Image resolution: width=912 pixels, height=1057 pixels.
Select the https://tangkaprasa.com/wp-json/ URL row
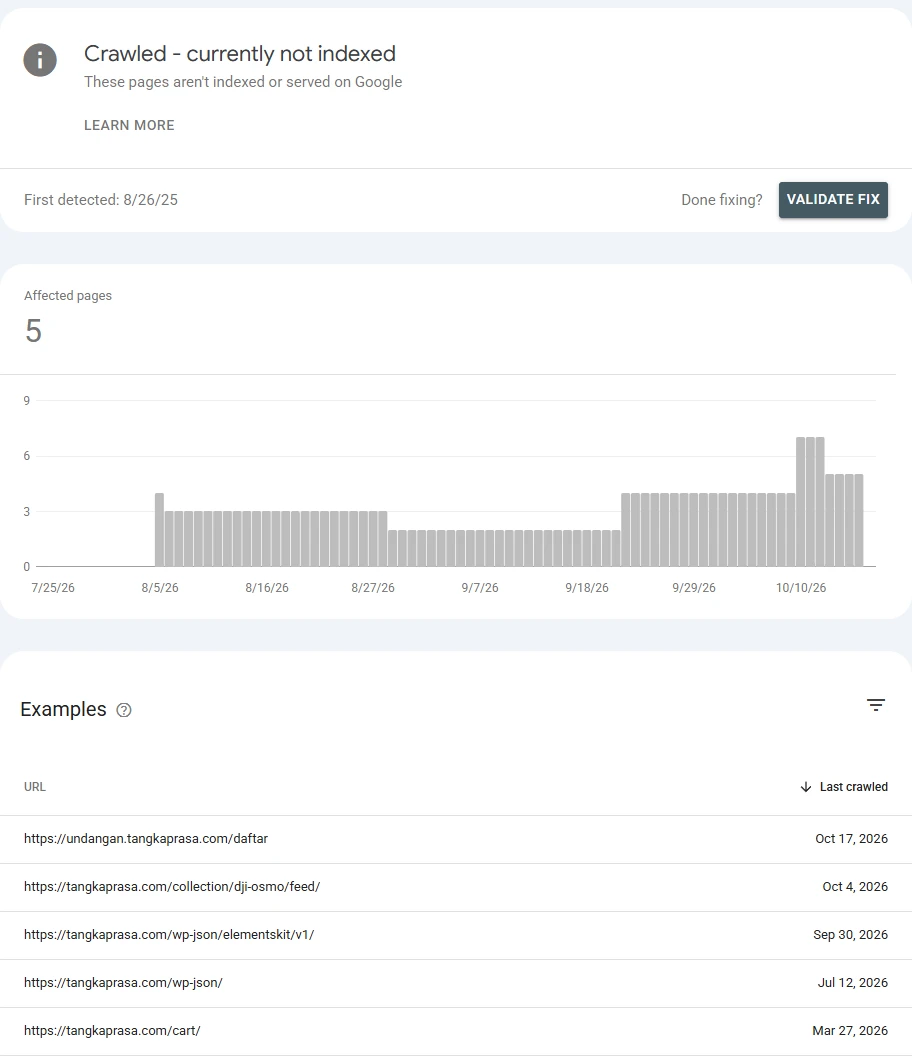click(x=456, y=983)
